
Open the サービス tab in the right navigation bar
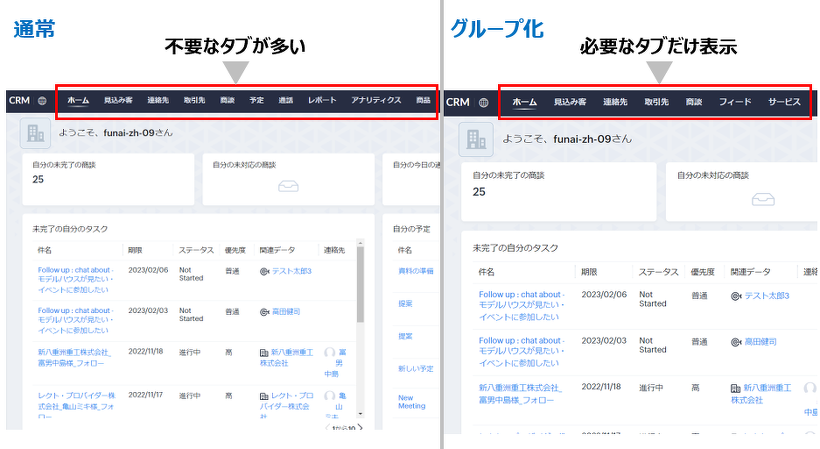point(785,102)
